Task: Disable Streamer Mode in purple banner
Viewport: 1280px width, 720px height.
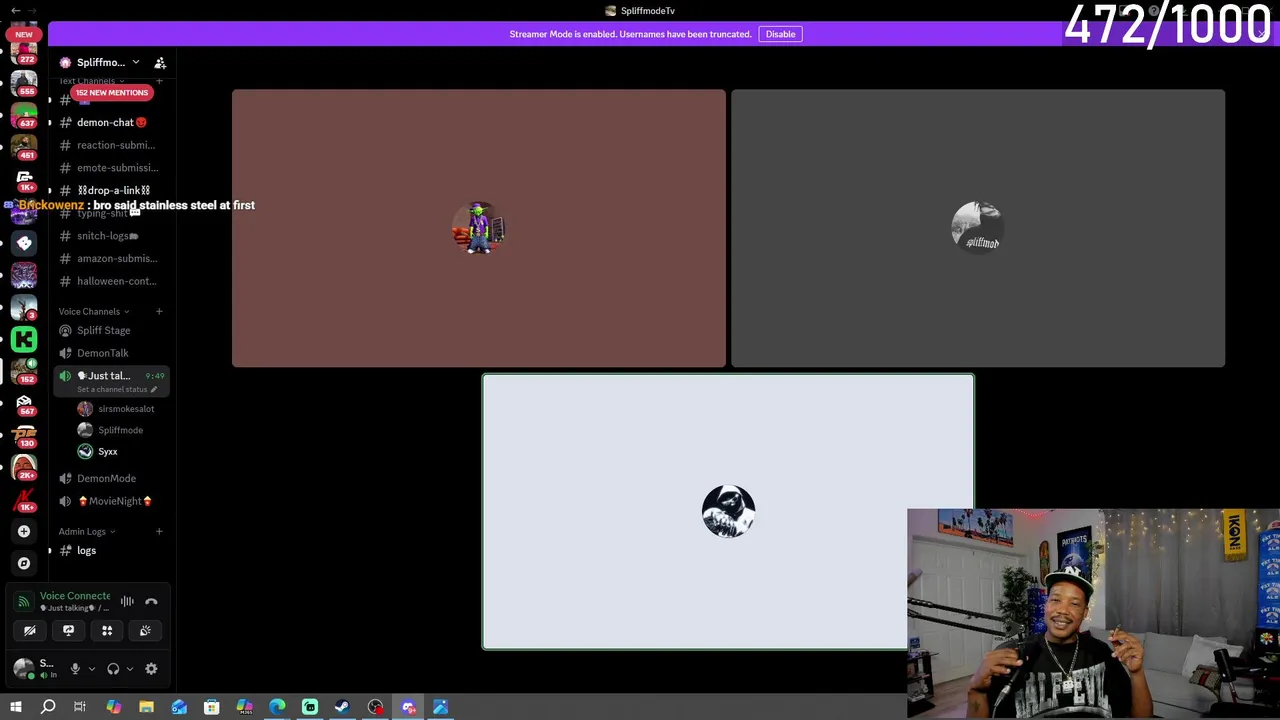Action: pyautogui.click(x=780, y=34)
